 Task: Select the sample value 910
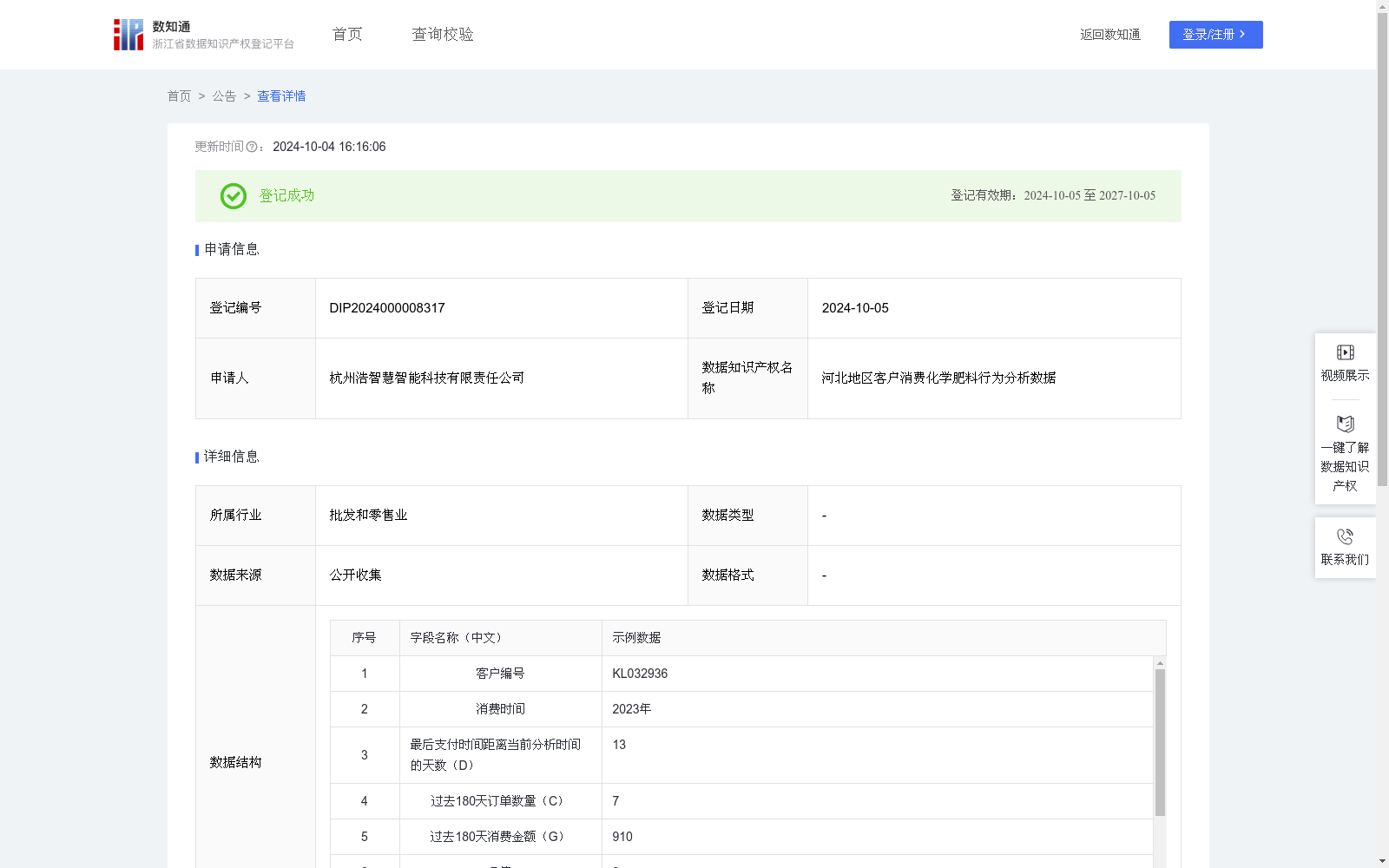tap(622, 837)
